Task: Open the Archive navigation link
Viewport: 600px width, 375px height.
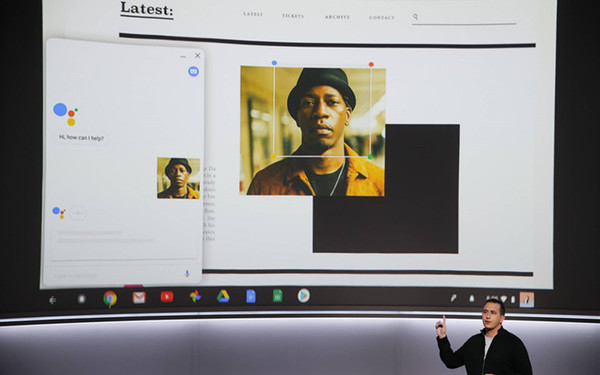Action: 337,17
